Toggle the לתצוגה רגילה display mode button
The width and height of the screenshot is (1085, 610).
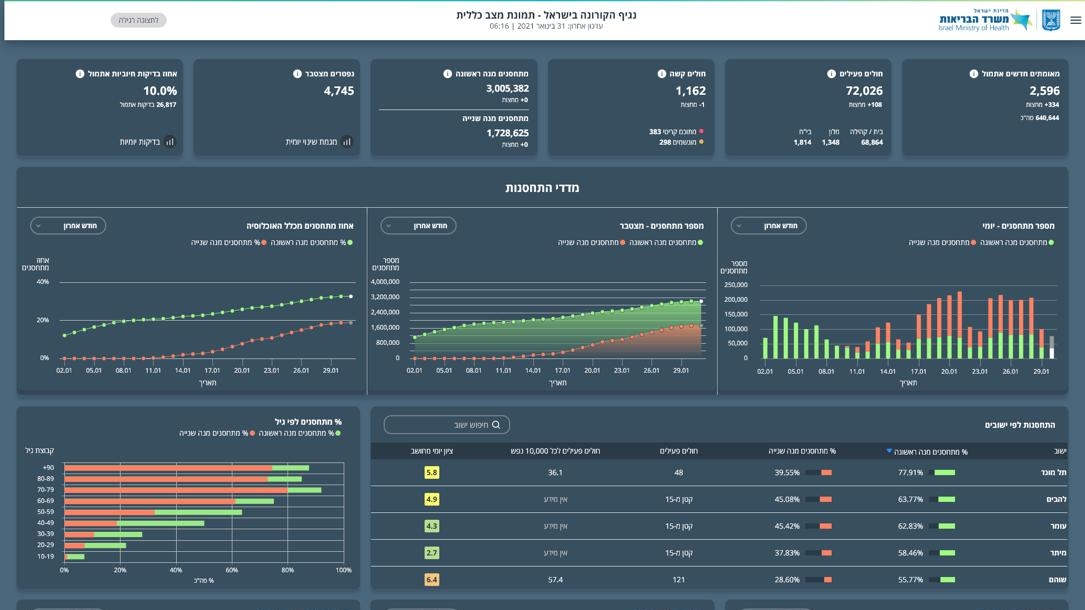(x=138, y=20)
